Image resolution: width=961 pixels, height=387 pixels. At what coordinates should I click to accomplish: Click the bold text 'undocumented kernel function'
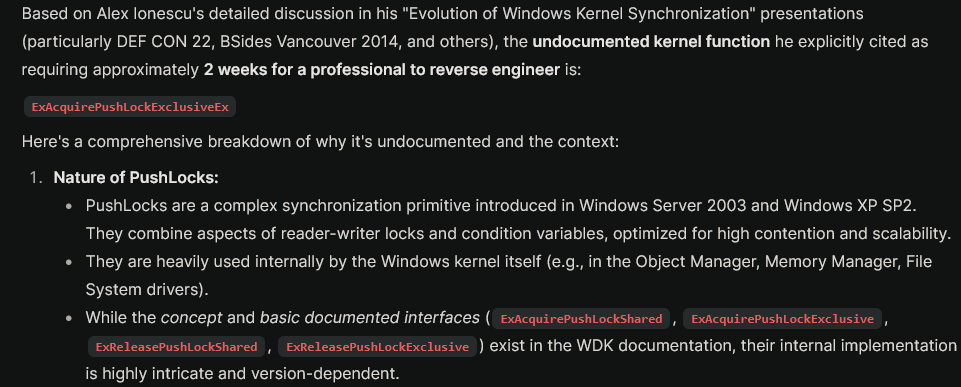pos(651,42)
